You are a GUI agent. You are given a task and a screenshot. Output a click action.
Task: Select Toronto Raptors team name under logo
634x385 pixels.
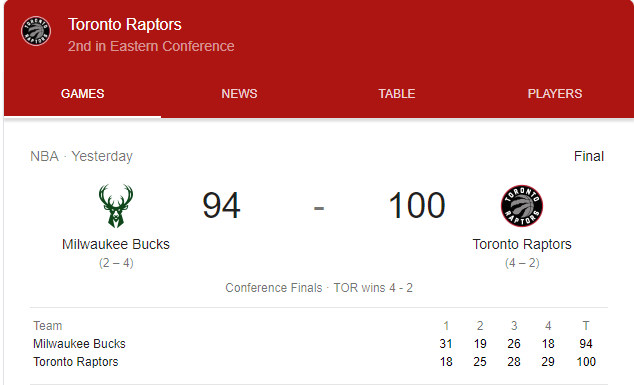pyautogui.click(x=522, y=244)
